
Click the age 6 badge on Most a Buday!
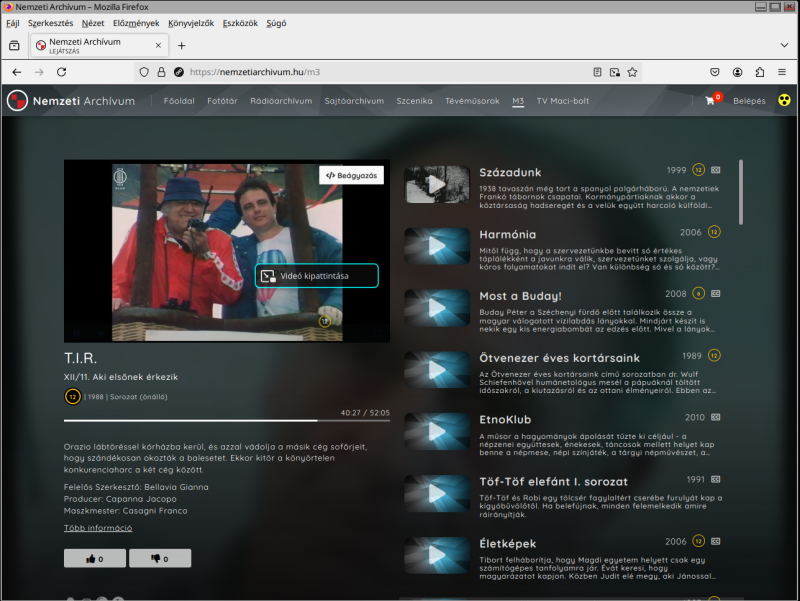point(698,293)
